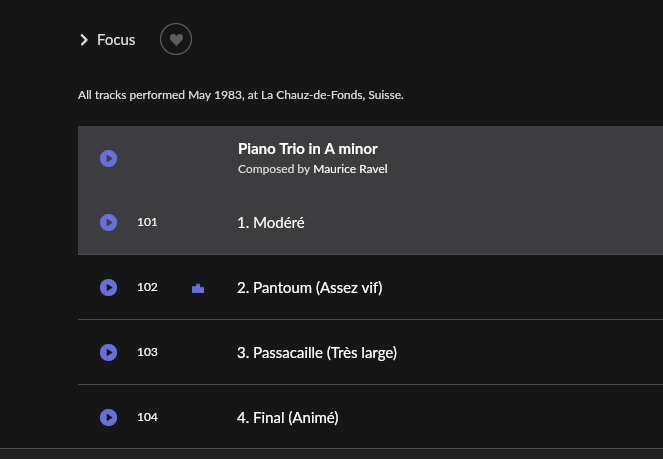Play track 104 Final (Animé)
The image size is (663, 459).
(x=108, y=418)
